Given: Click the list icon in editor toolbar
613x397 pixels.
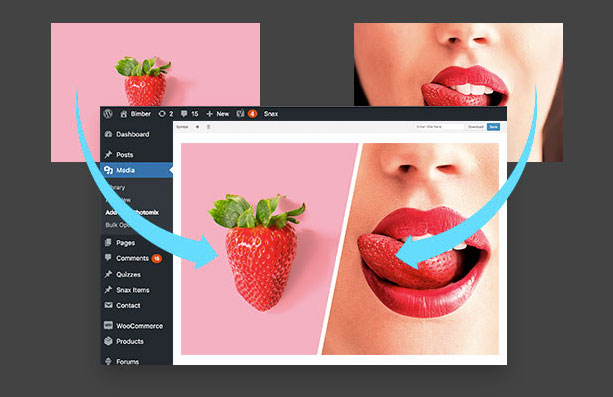Looking at the screenshot, I should click(208, 127).
